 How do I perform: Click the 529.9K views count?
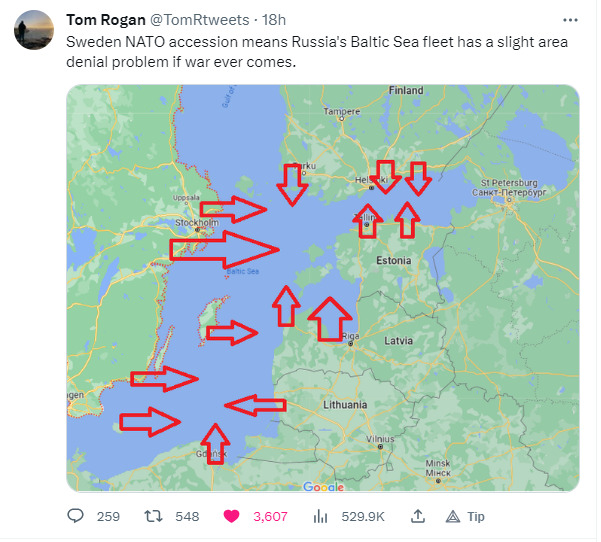pos(363,519)
